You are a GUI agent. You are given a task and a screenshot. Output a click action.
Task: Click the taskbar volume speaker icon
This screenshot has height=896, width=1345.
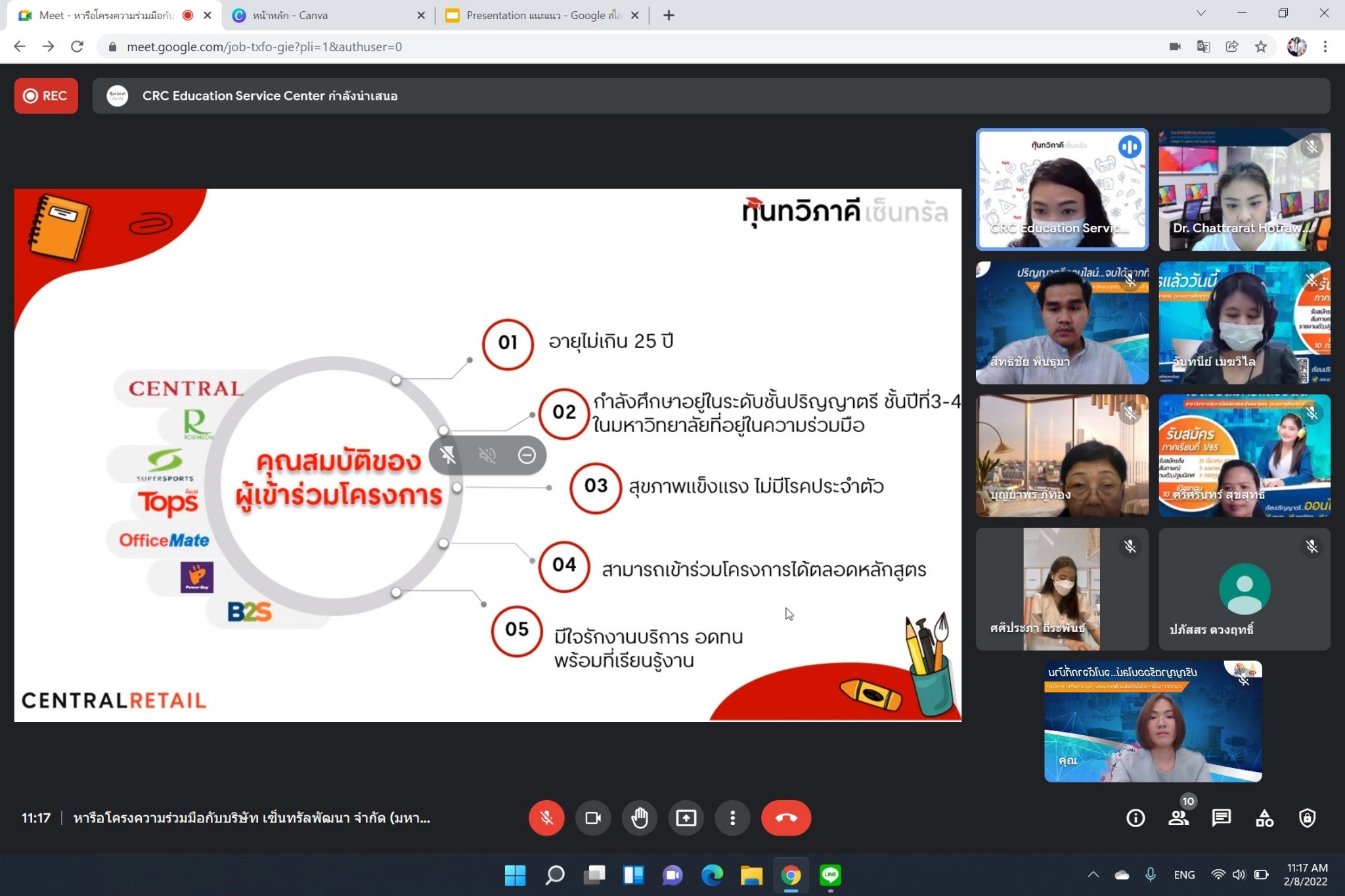click(x=1239, y=874)
